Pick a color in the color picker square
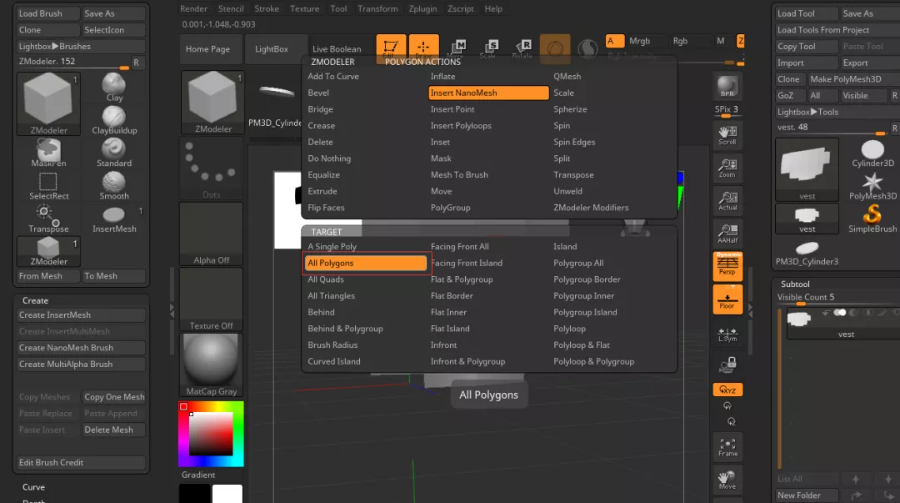This screenshot has width=900, height=503. 211,434
